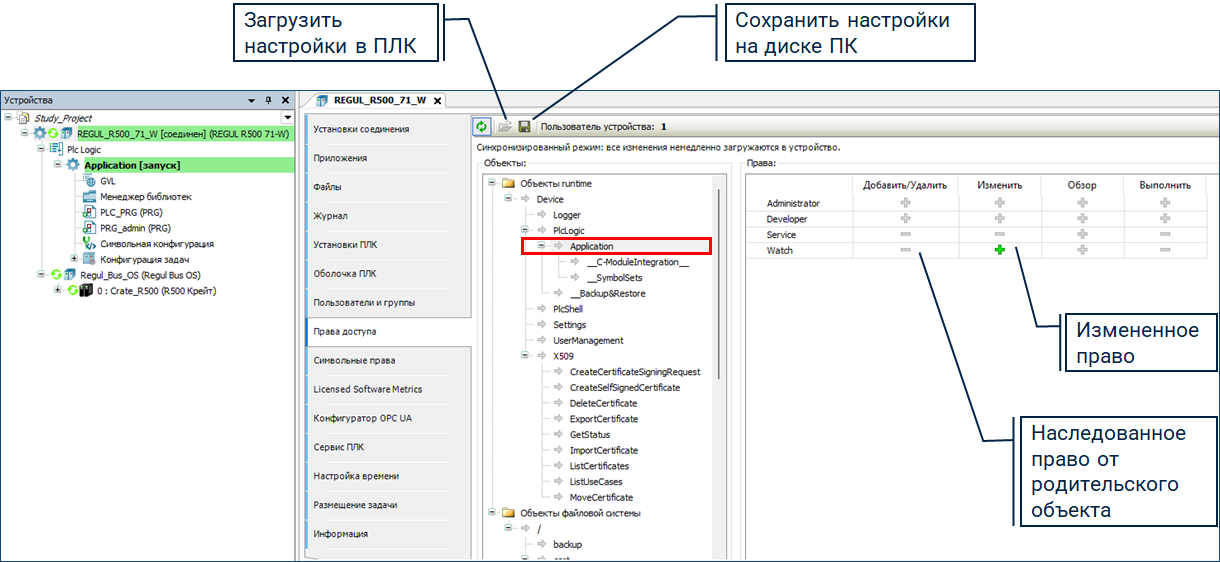The height and width of the screenshot is (562, 1220).
Task: Click the Менеджер библиотек library icon
Action: tap(90, 197)
